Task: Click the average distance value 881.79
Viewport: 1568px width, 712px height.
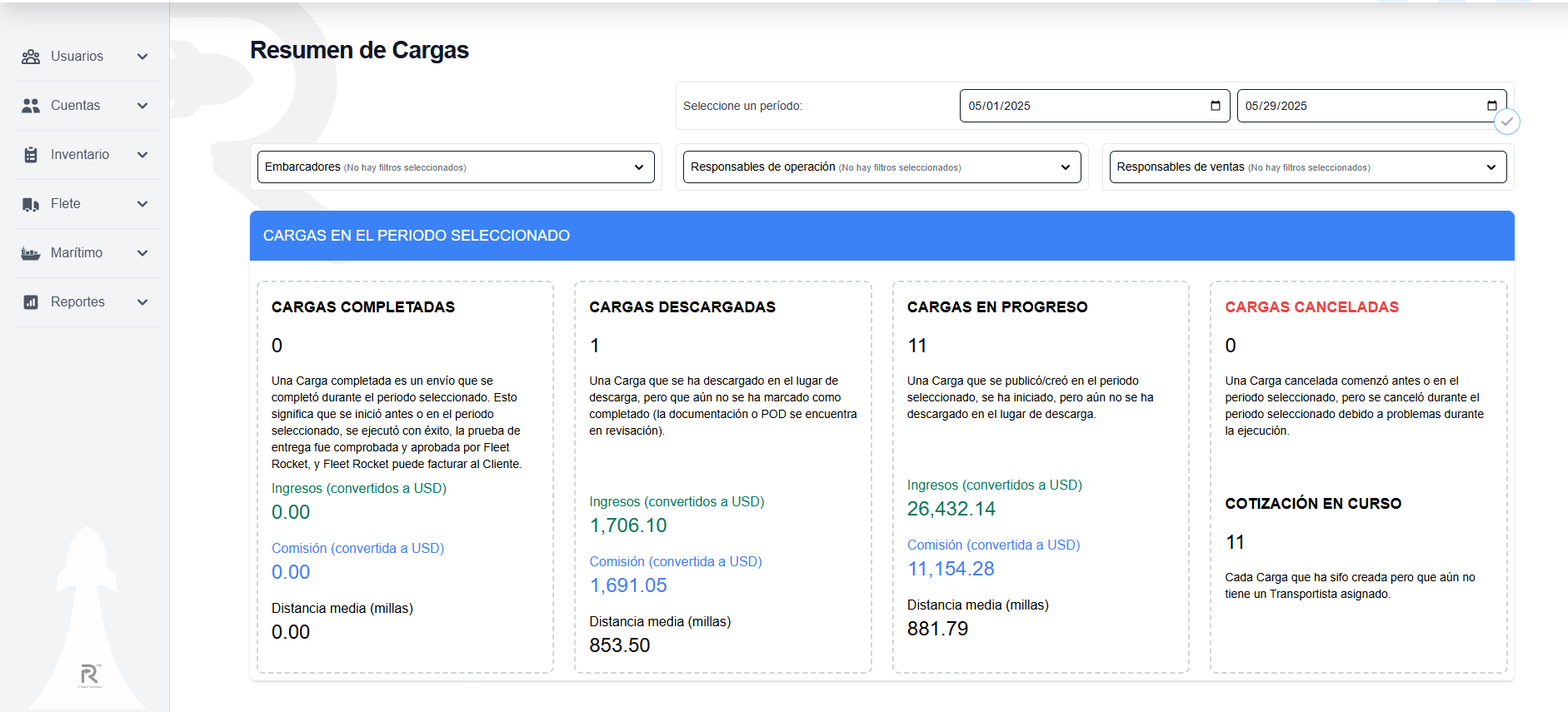Action: [x=937, y=629]
